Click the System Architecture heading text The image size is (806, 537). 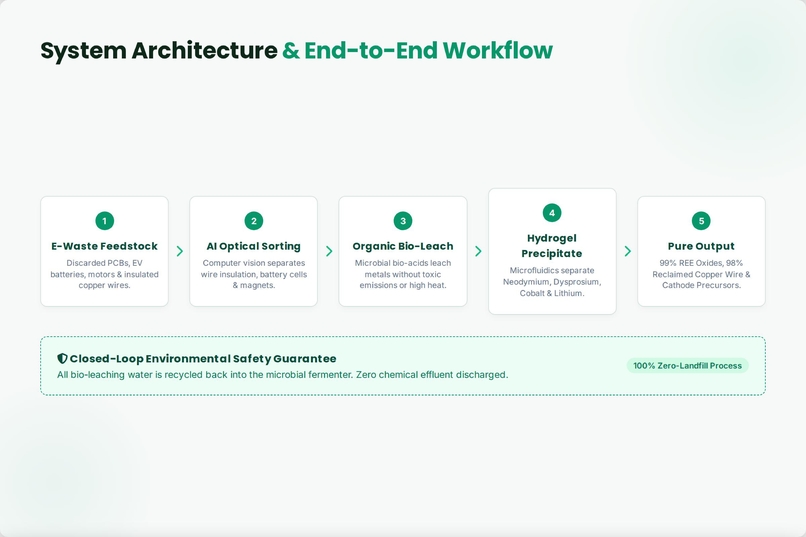(159, 50)
